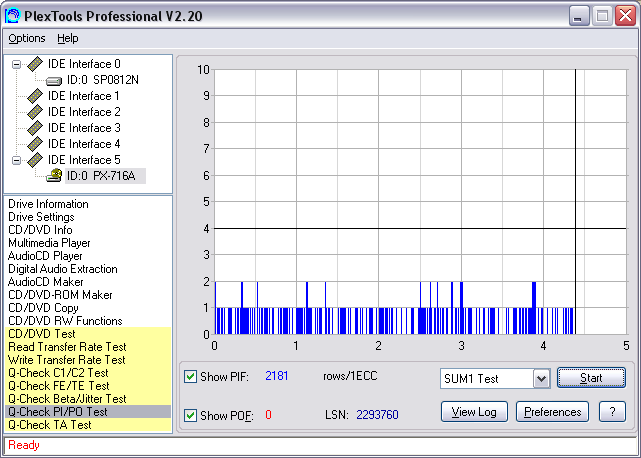Open CD/DVD Copy
Screen dimensions: 641x458
(43, 308)
